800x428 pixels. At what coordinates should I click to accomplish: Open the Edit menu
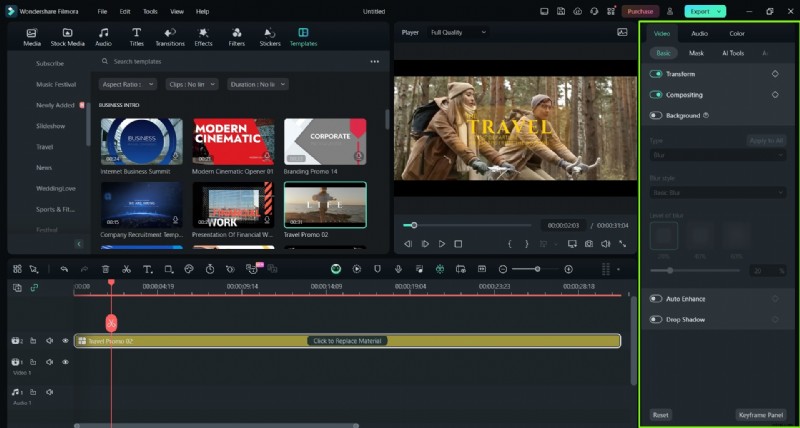coord(125,11)
